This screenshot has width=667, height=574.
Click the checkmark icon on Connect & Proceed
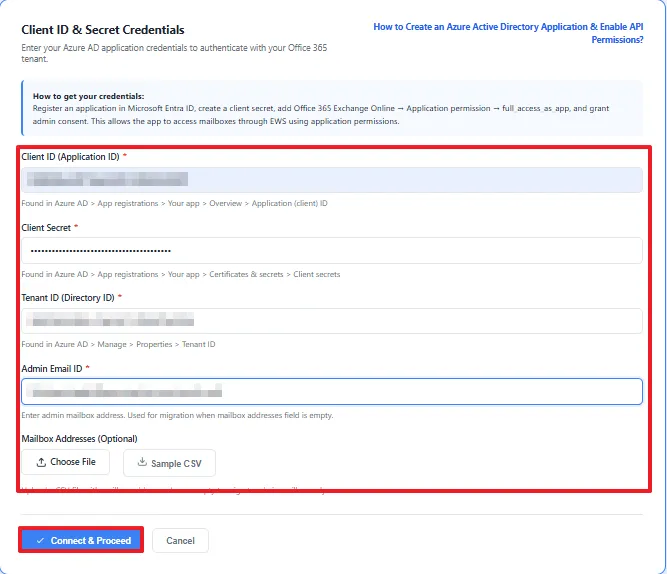(40, 540)
